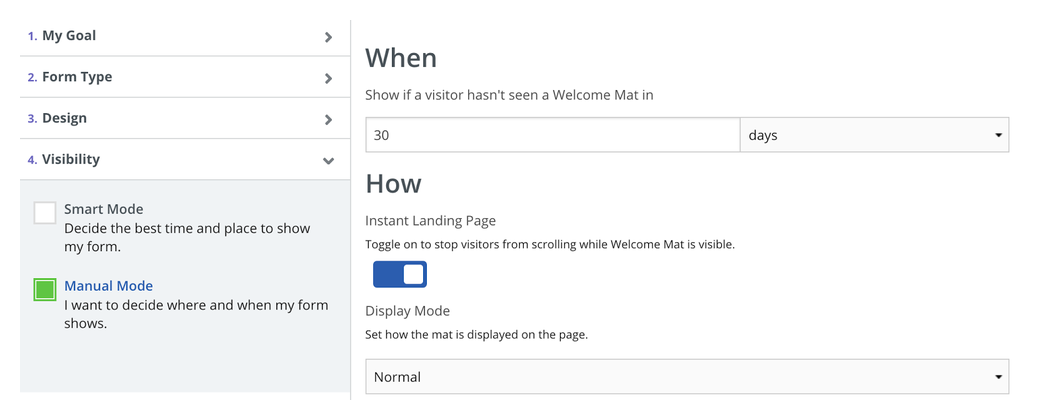
Task: Click into the 30 days number field
Action: (552, 135)
